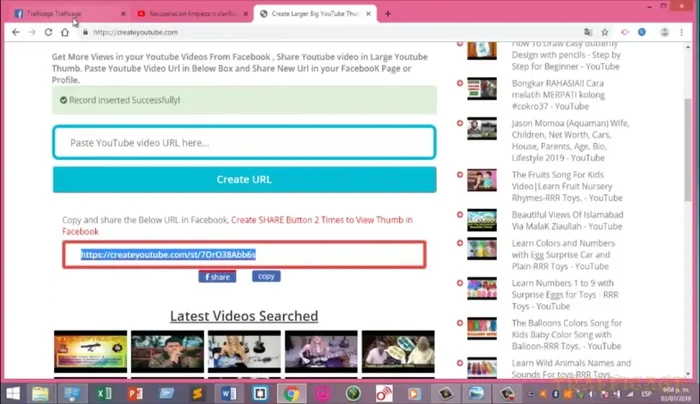Viewport: 700px width, 404px height.
Task: Close the Create Larger Big YouTube tab
Action: pyautogui.click(x=368, y=14)
